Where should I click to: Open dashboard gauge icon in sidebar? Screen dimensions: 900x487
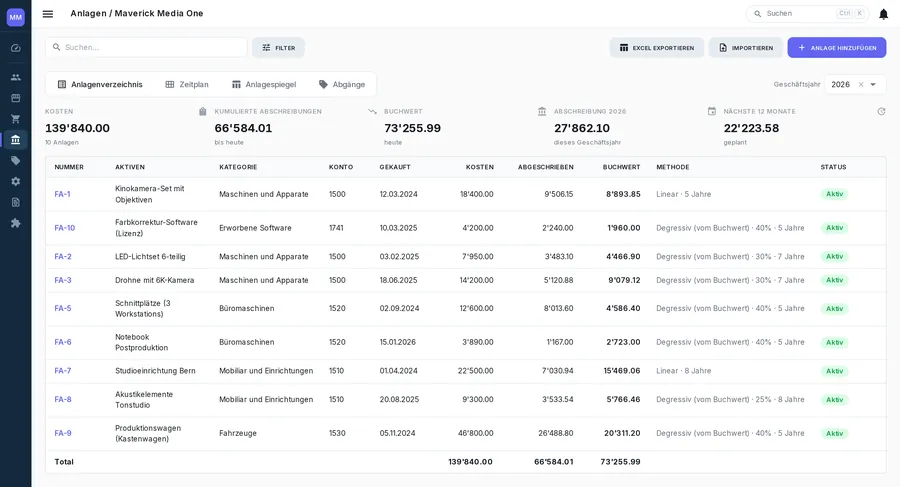pyautogui.click(x=15, y=48)
